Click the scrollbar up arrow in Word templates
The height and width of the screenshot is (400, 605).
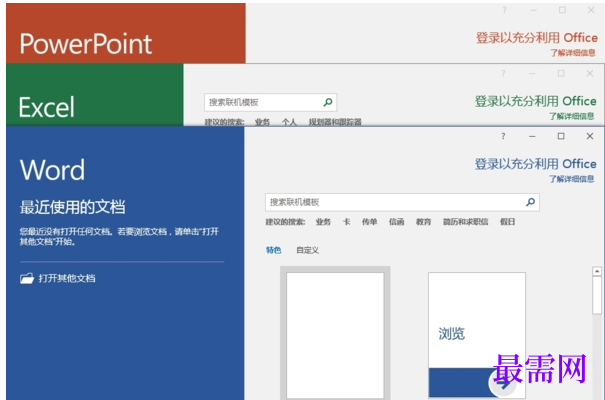click(597, 271)
